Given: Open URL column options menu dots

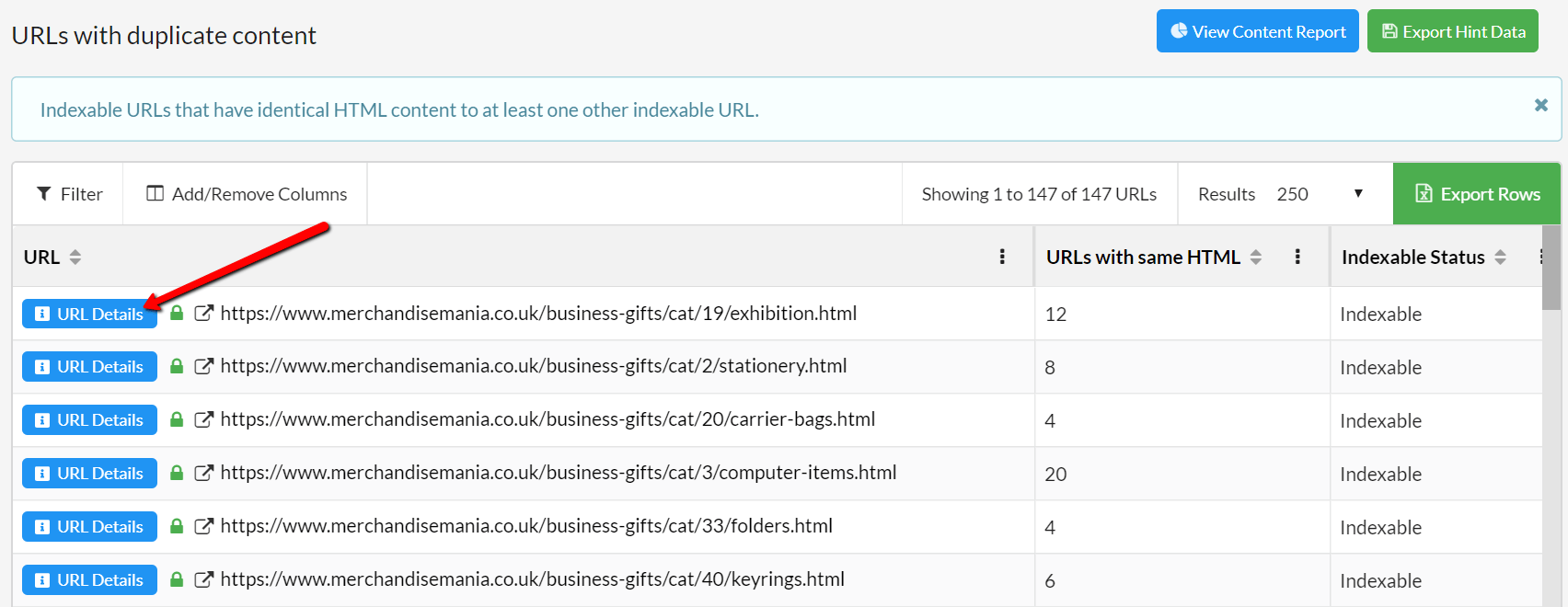Looking at the screenshot, I should pos(1002,257).
